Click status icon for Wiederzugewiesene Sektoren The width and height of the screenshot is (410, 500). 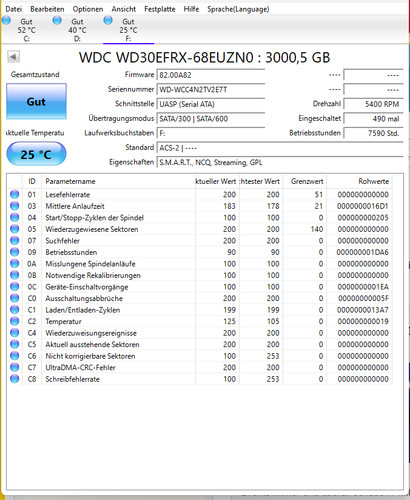pos(14,229)
